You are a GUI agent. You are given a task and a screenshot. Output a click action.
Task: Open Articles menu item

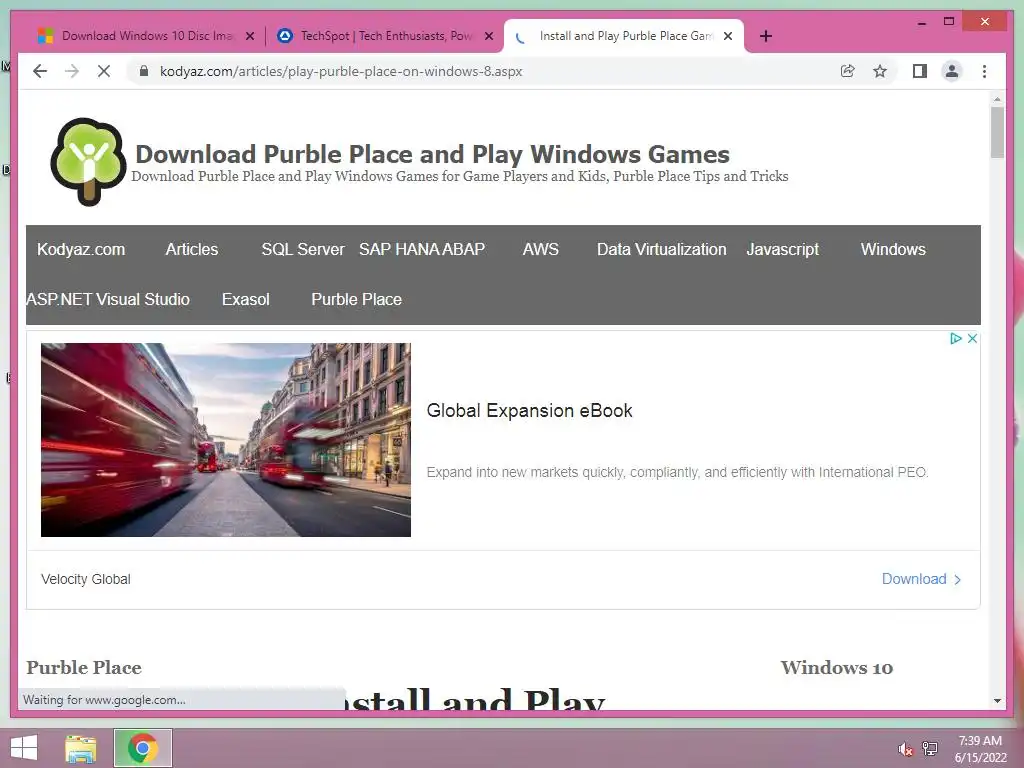(x=191, y=249)
